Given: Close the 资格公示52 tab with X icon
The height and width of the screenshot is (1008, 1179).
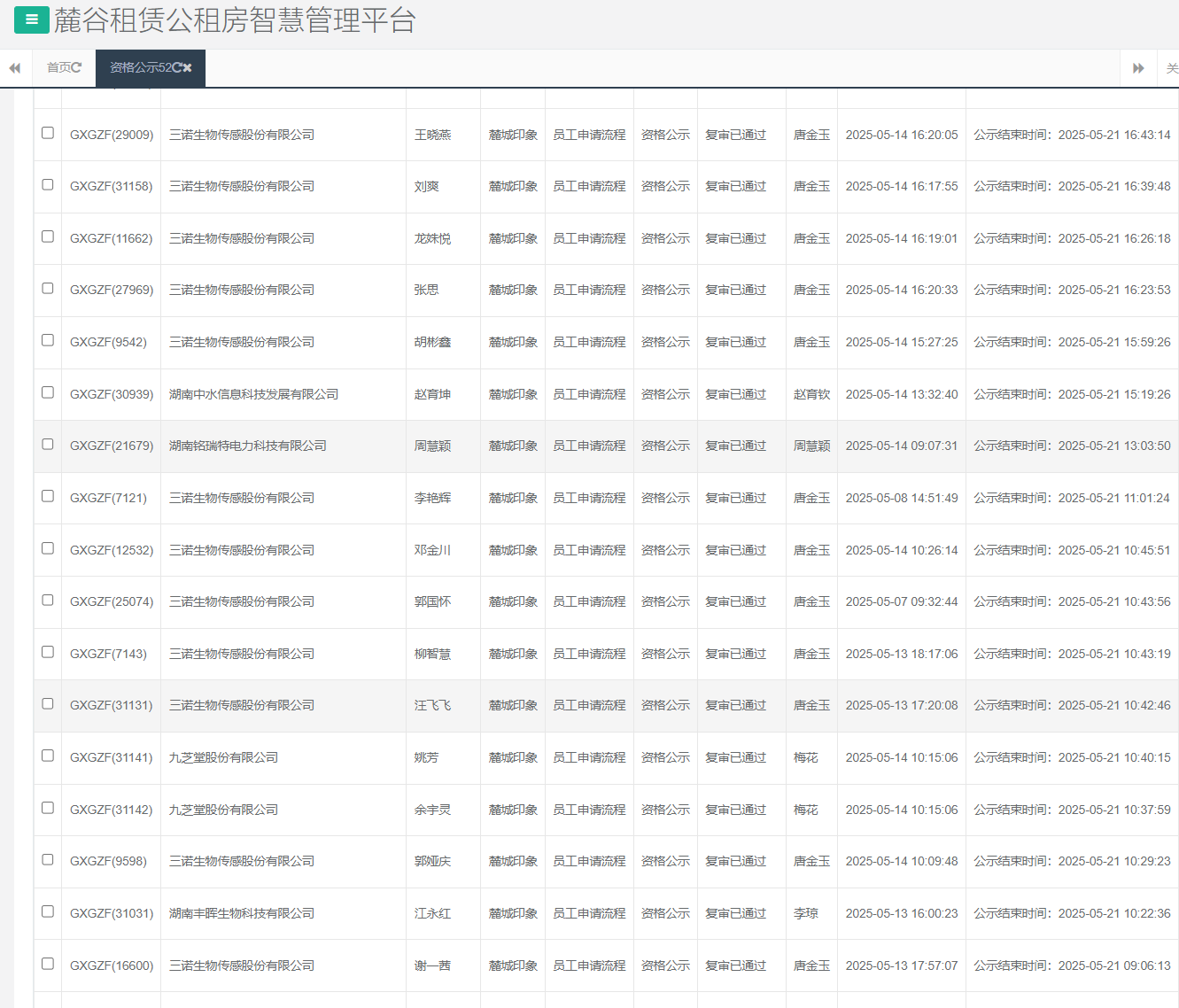Looking at the screenshot, I should click(187, 67).
